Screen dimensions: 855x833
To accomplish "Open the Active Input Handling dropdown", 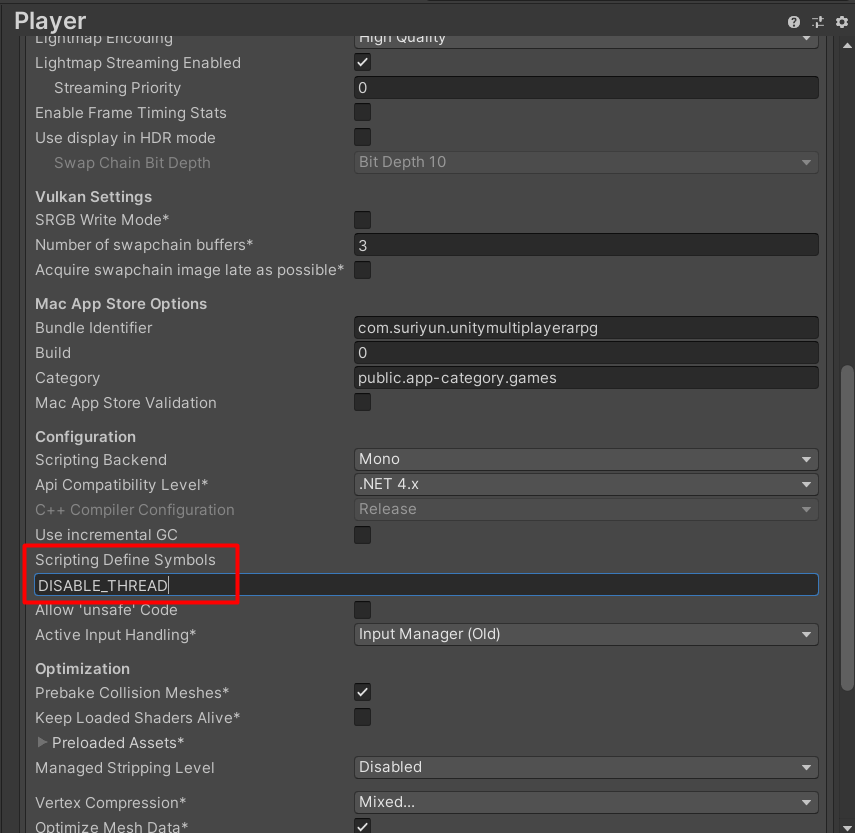I will point(585,634).
